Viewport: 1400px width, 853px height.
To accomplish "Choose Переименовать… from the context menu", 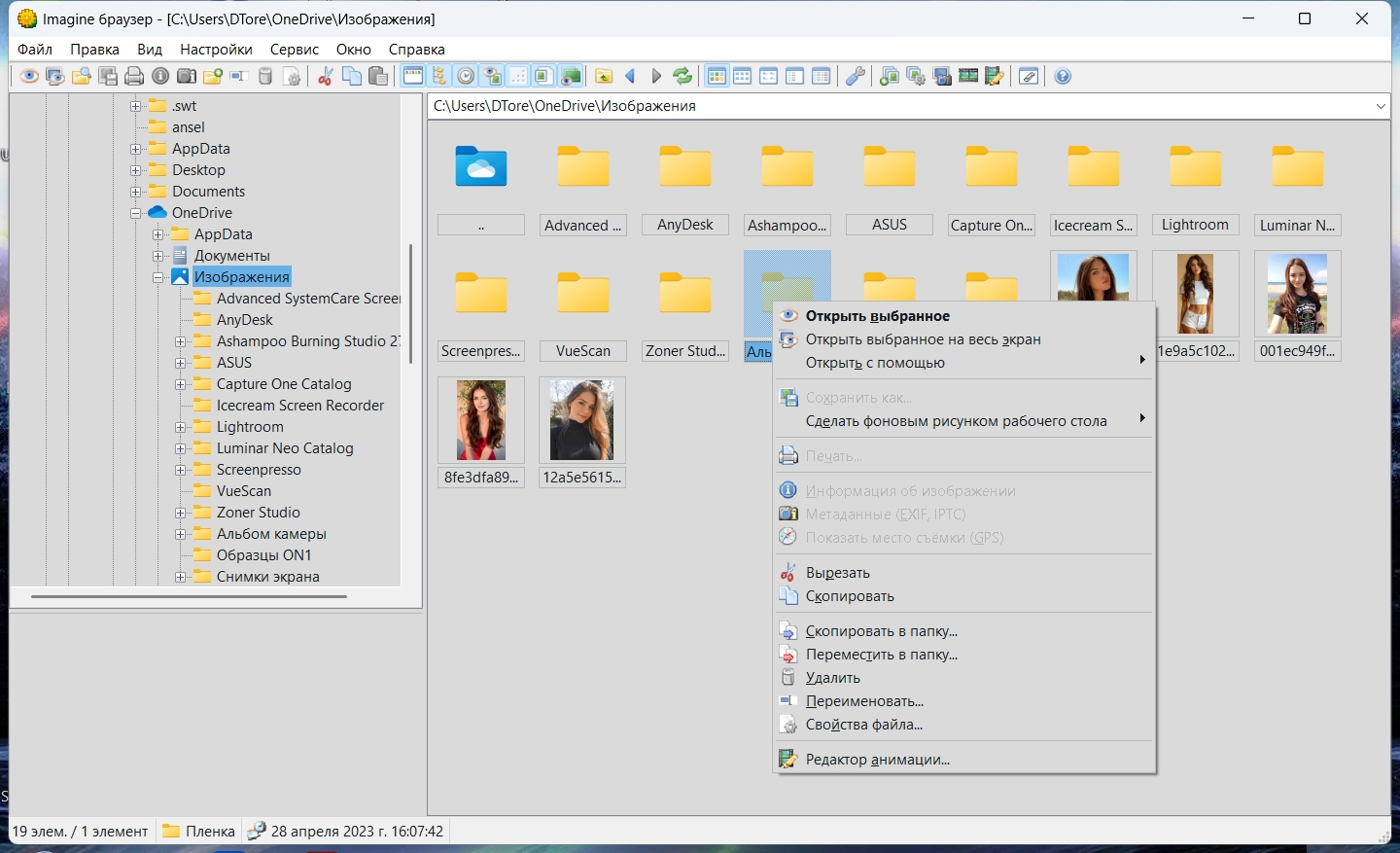I will coord(864,701).
